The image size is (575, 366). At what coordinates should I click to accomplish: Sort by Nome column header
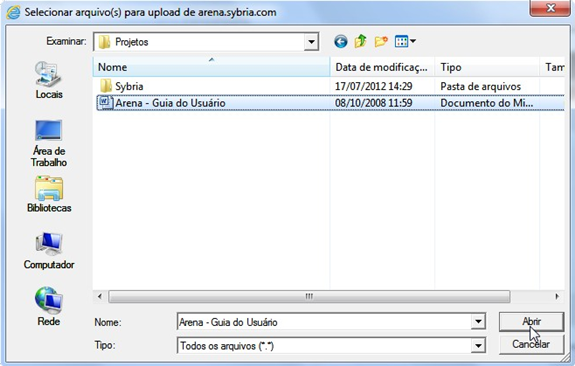(x=211, y=67)
